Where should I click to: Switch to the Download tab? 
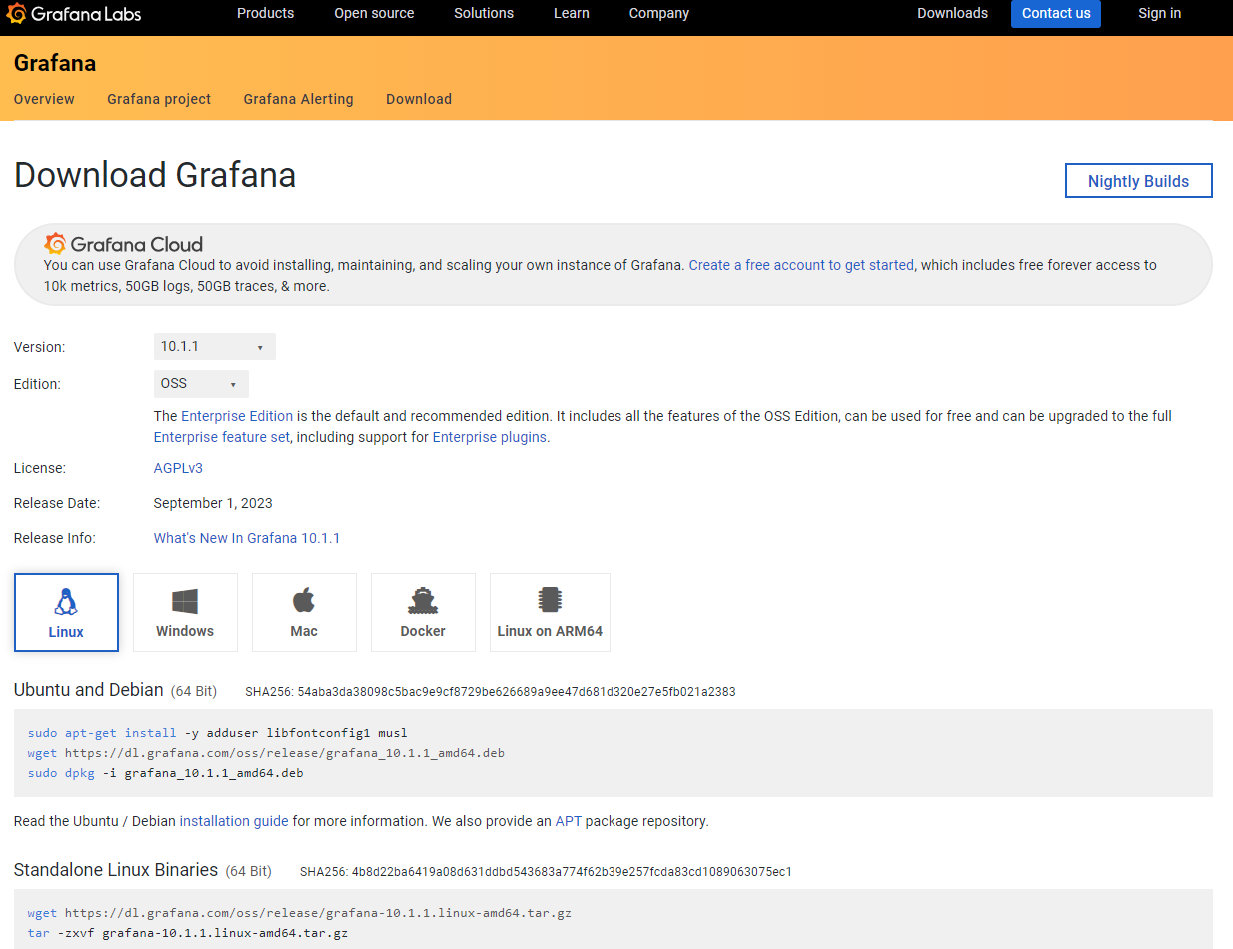point(419,99)
